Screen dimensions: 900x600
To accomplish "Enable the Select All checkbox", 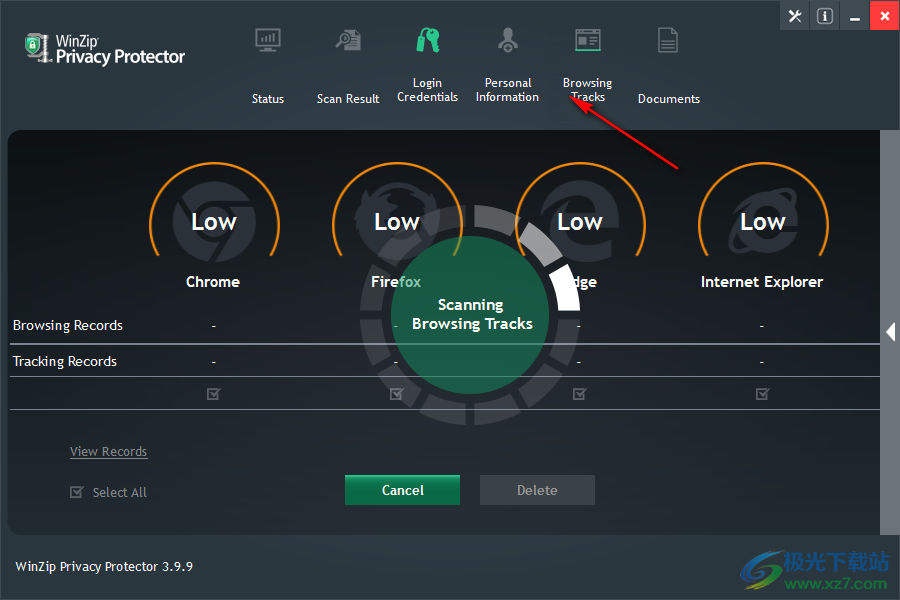I will point(76,492).
